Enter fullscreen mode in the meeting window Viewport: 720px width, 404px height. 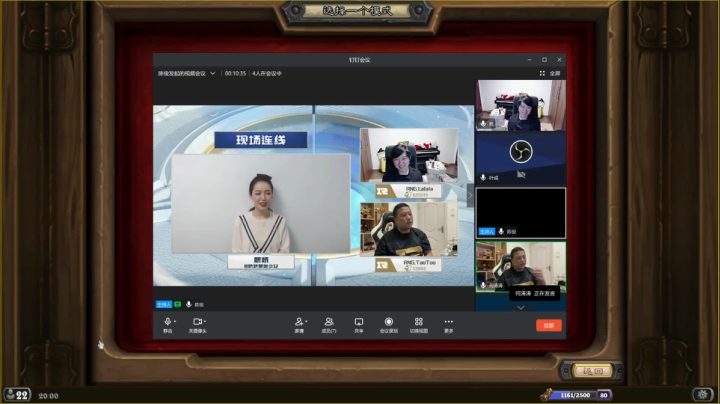point(550,73)
